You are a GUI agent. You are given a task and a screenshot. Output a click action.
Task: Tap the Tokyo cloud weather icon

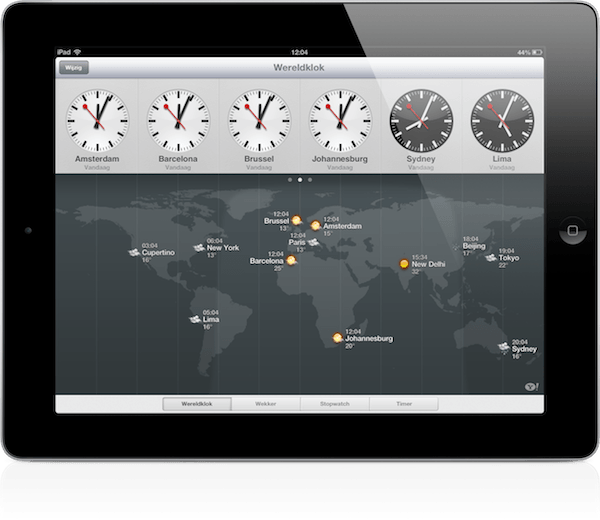[491, 258]
